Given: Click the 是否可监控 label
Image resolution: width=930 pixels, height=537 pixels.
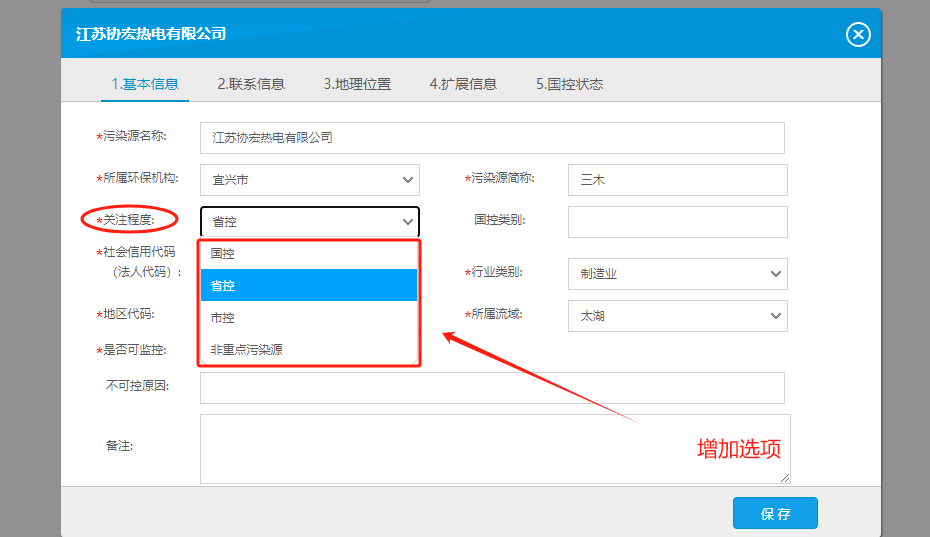Looking at the screenshot, I should click(x=131, y=350).
